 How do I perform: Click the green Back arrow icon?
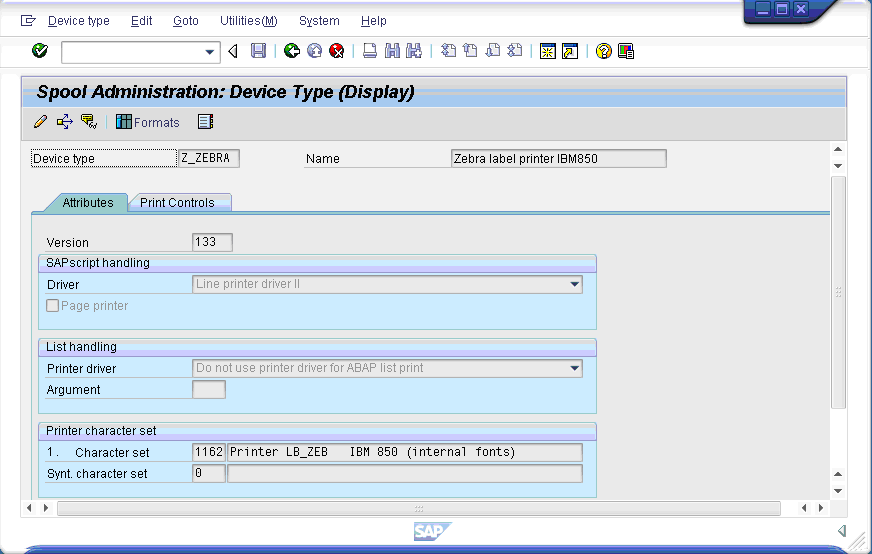tap(292, 51)
